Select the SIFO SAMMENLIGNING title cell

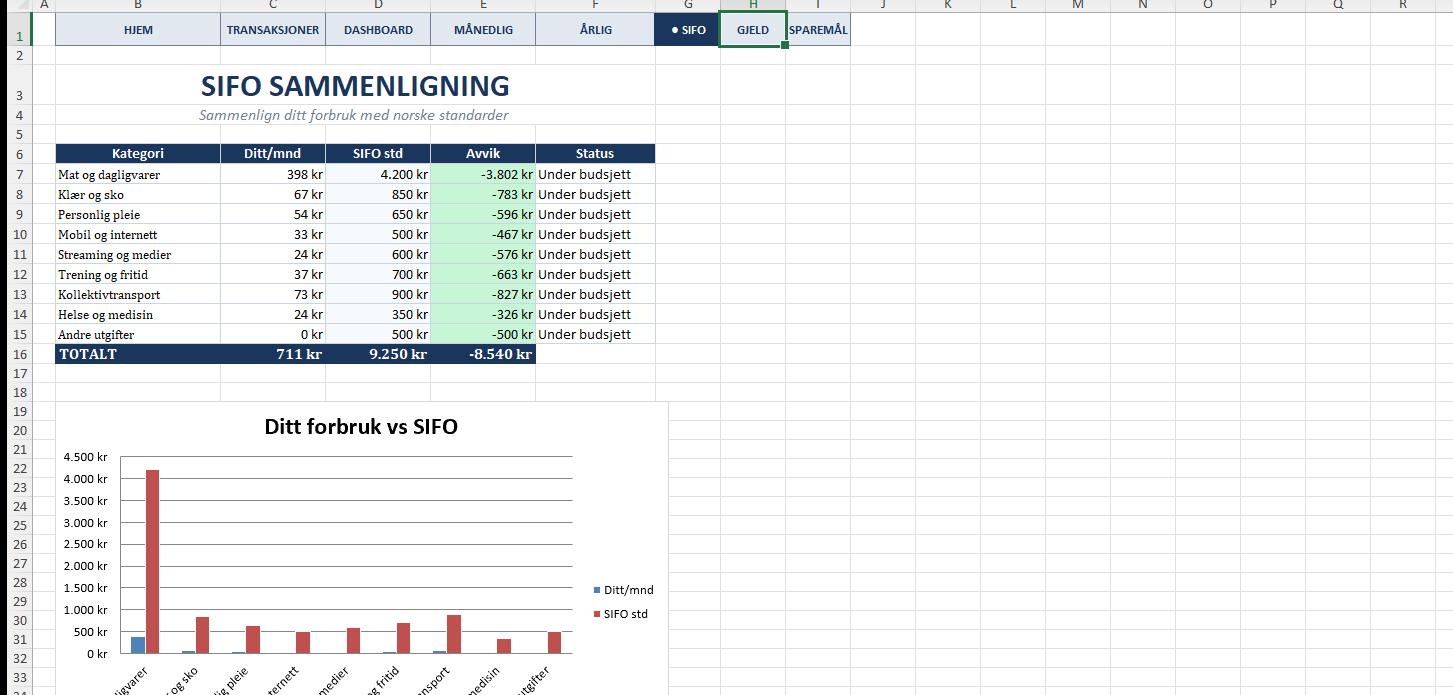point(355,86)
